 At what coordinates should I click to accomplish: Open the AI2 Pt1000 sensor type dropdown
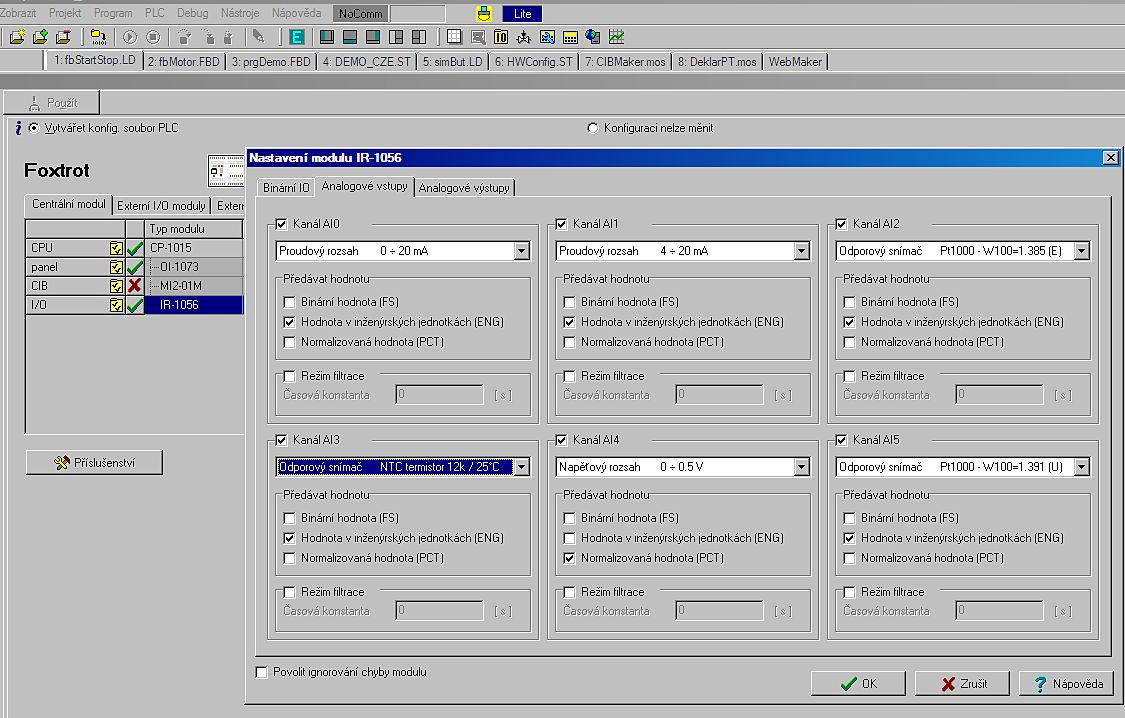tap(1081, 251)
